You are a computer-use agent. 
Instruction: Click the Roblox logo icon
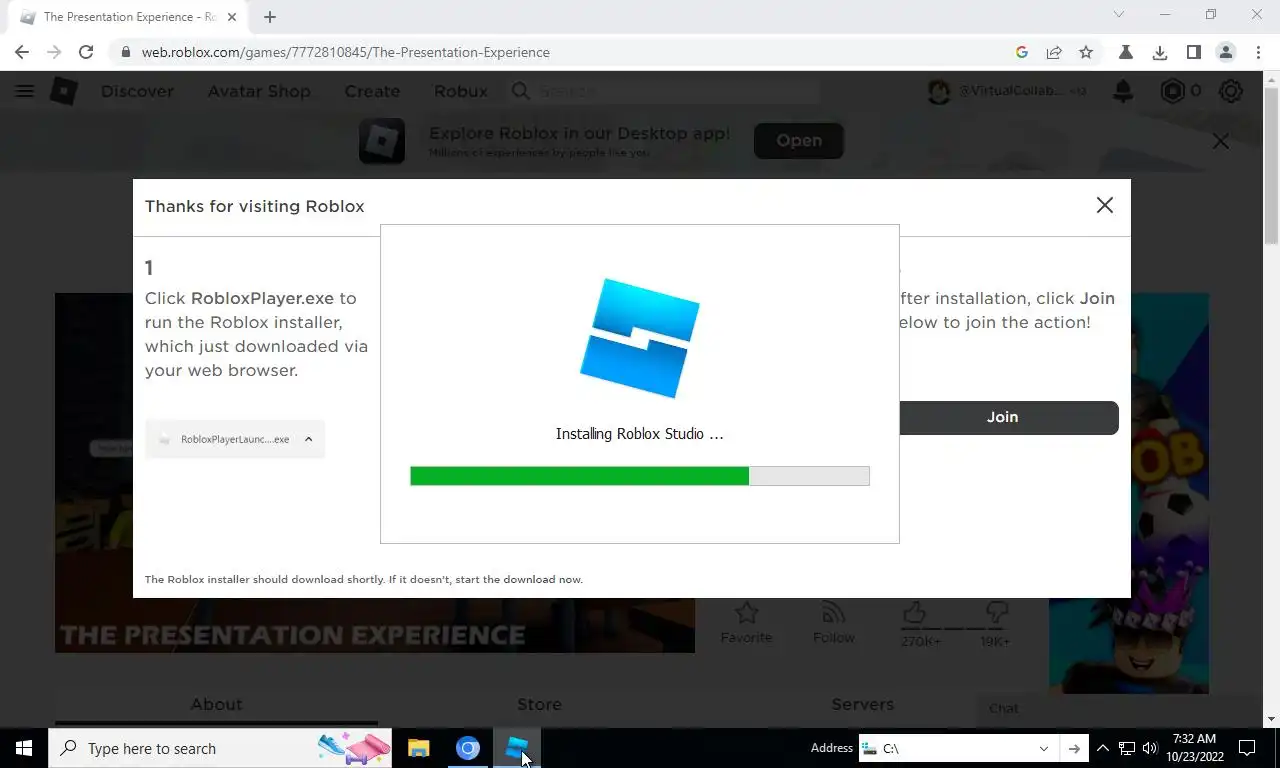tap(64, 91)
